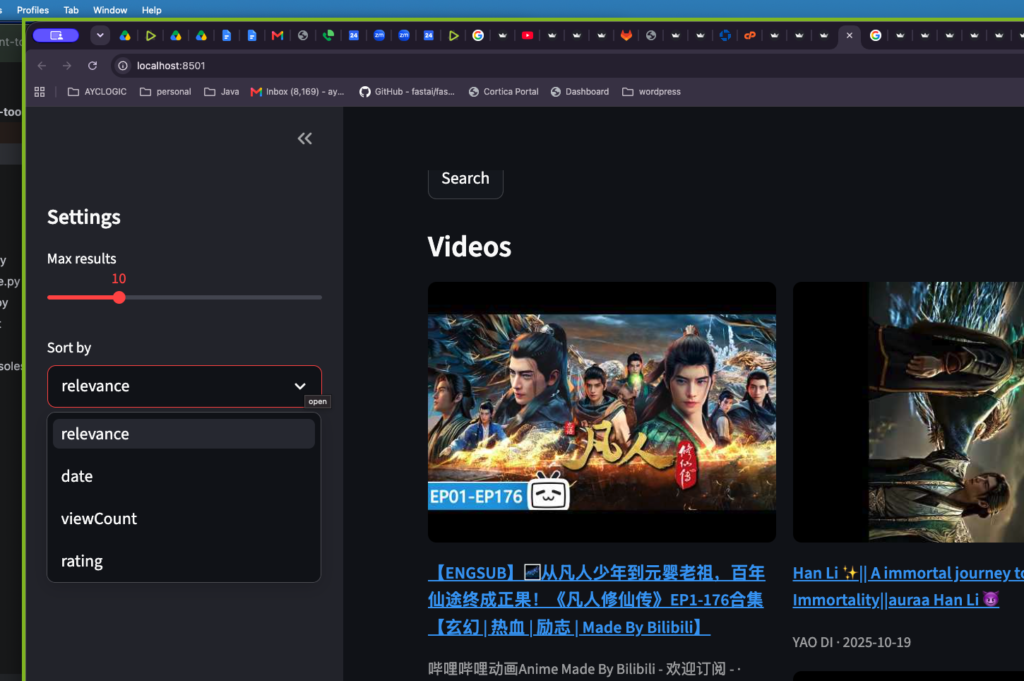1024x681 pixels.
Task: Go back to previous page
Action: pyautogui.click(x=42, y=65)
